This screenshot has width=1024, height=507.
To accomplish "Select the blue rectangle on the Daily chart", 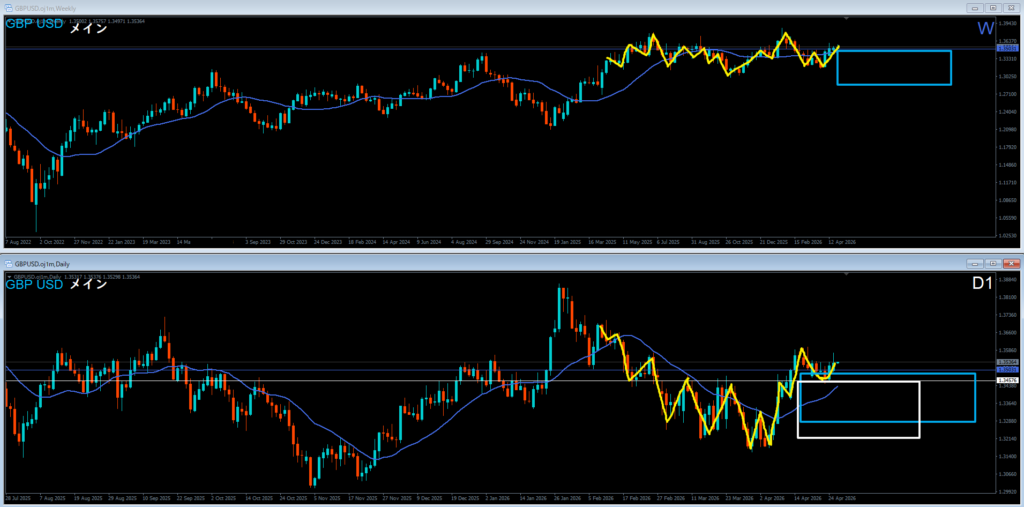I will 974,398.
